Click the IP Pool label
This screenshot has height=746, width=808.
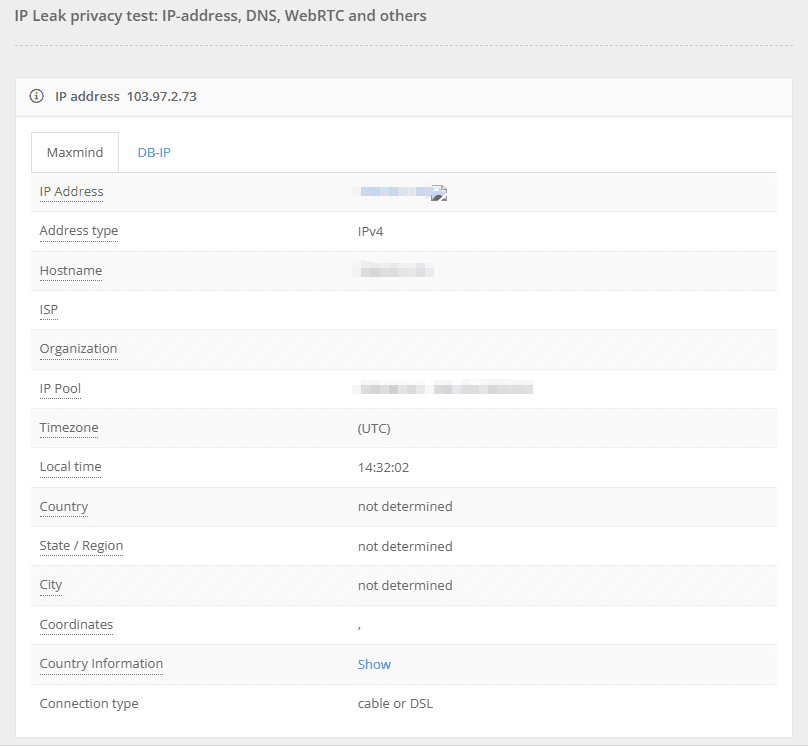[x=60, y=388]
